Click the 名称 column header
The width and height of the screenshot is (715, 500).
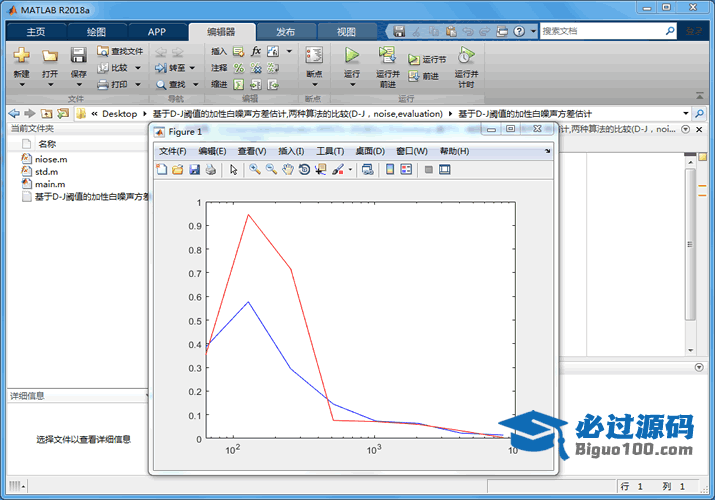[x=47, y=144]
